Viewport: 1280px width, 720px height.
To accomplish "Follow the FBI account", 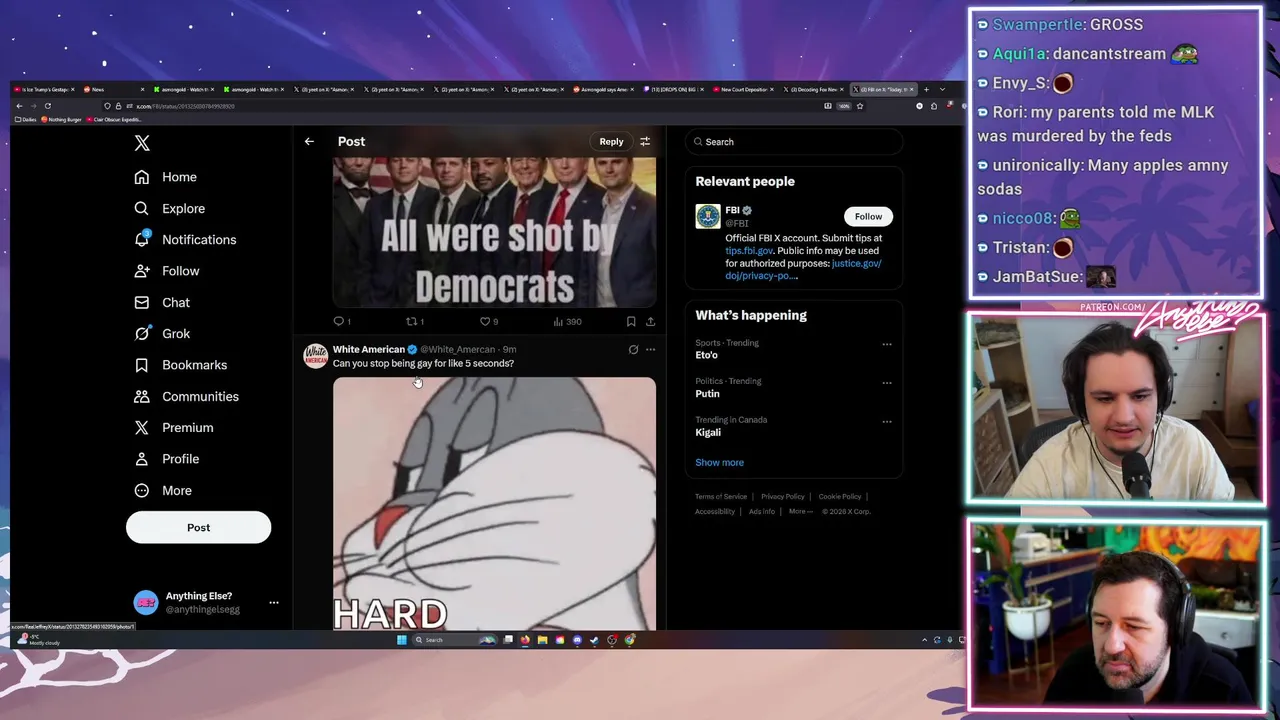I will (x=868, y=216).
